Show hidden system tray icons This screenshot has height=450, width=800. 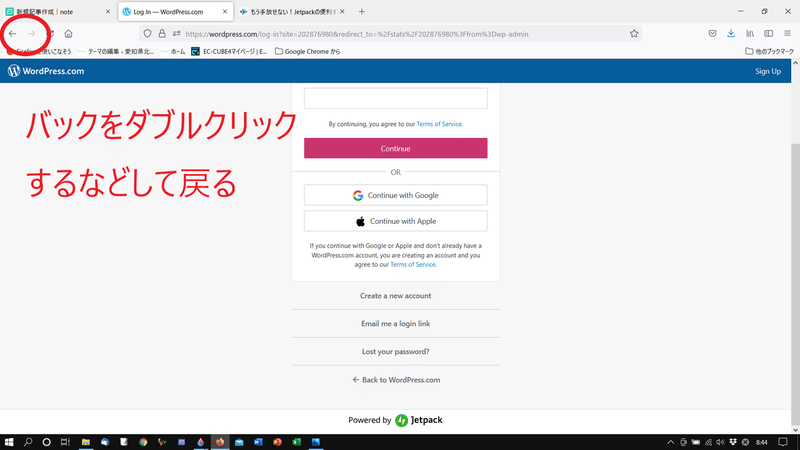point(670,442)
